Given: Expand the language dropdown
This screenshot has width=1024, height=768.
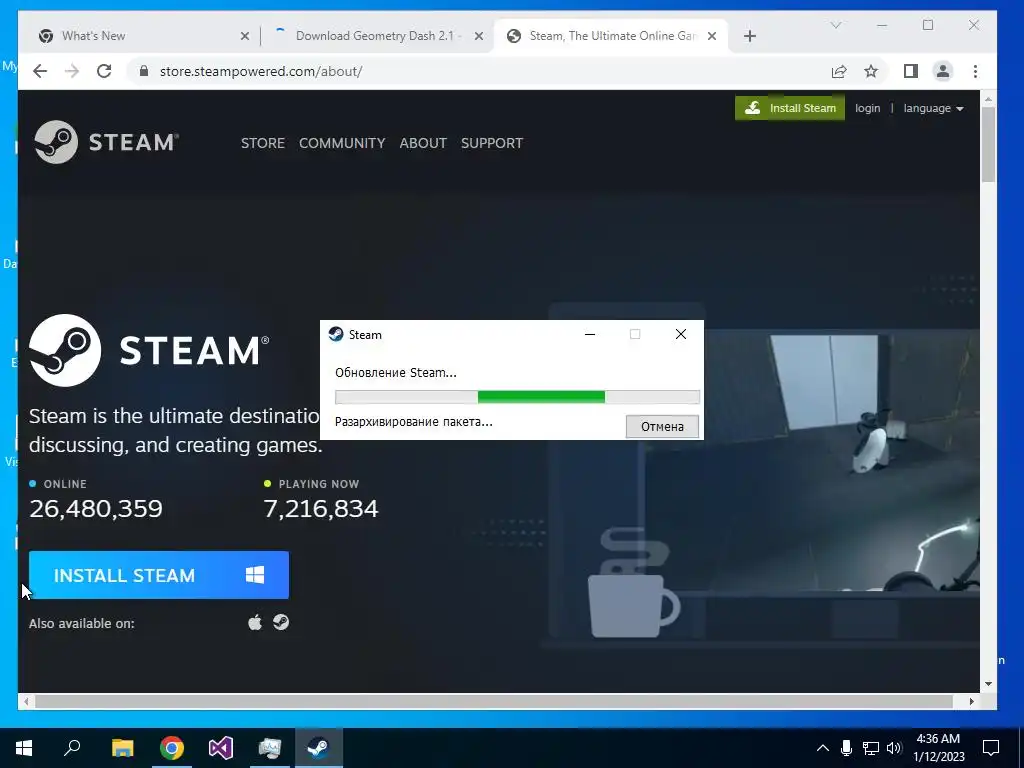Looking at the screenshot, I should click(933, 108).
